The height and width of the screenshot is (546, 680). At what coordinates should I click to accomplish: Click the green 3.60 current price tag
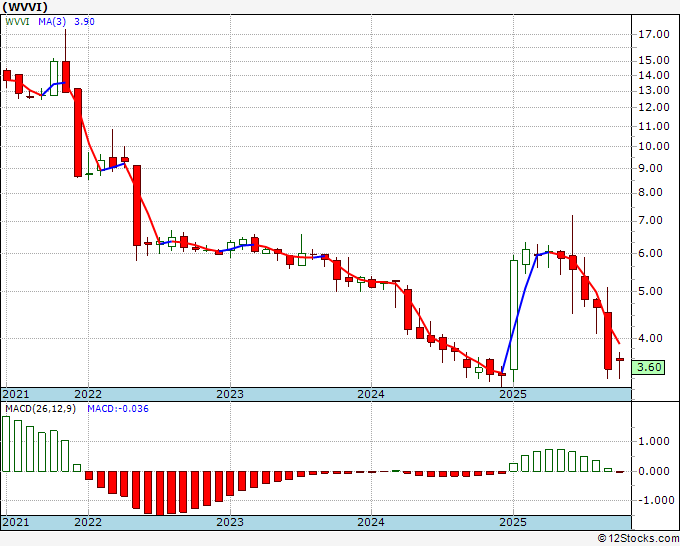coord(649,367)
